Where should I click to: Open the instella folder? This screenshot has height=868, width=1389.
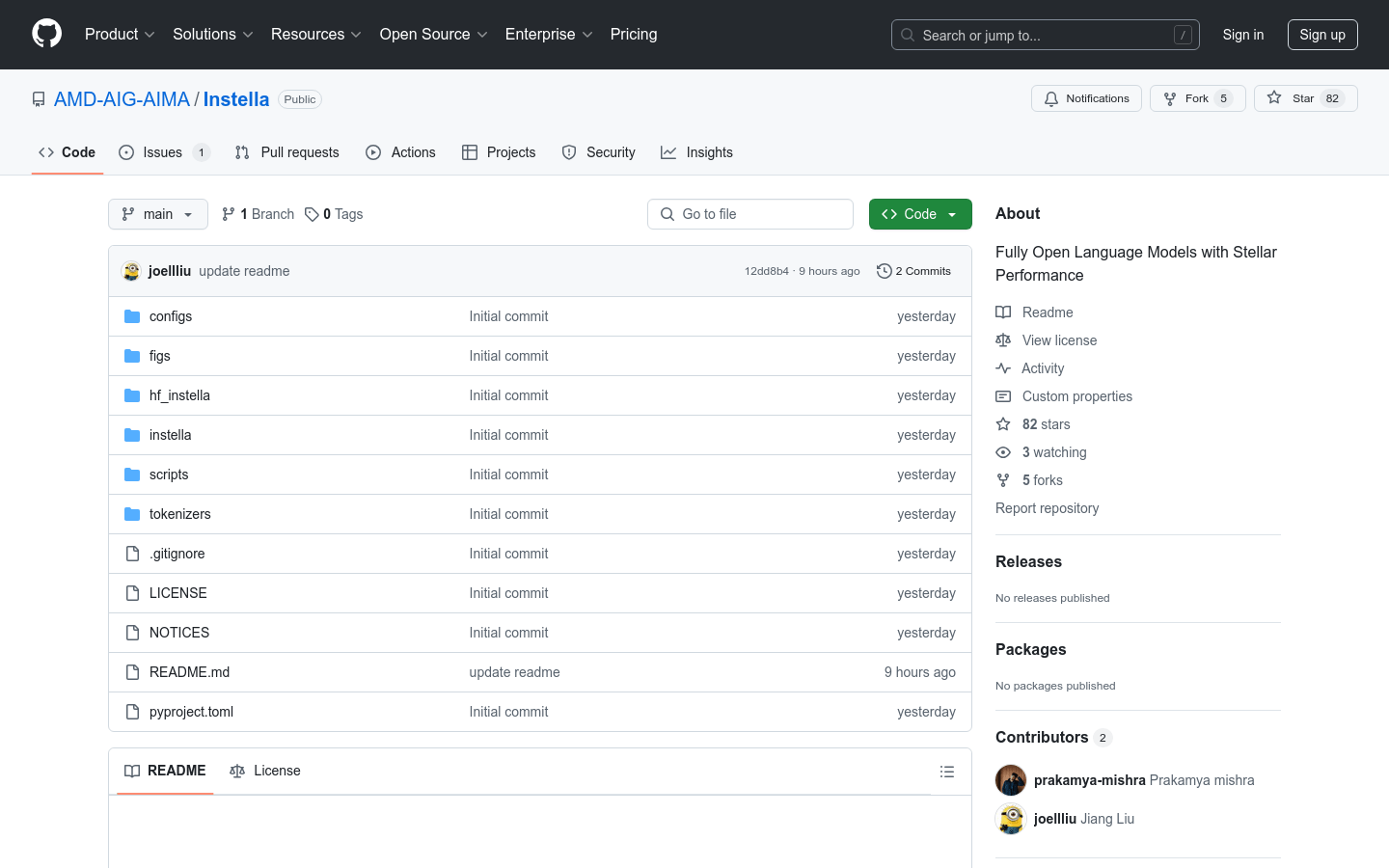[x=170, y=435]
